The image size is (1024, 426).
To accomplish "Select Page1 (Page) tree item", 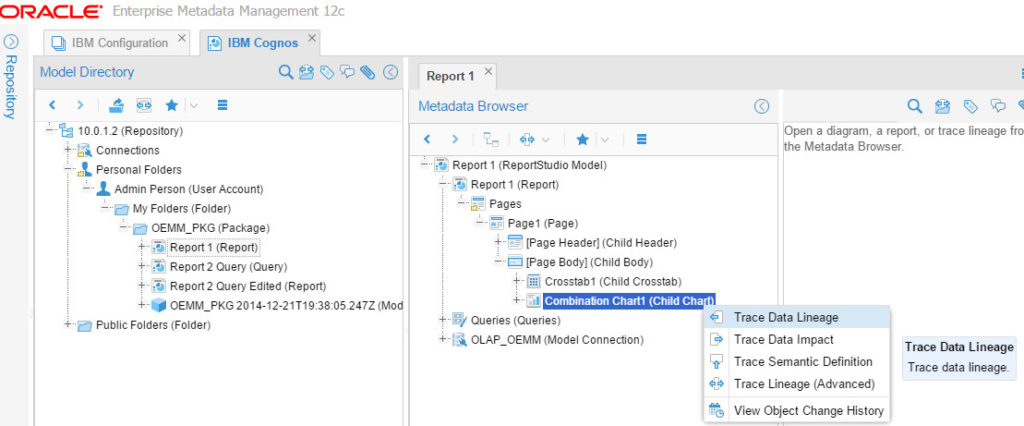I will [543, 223].
